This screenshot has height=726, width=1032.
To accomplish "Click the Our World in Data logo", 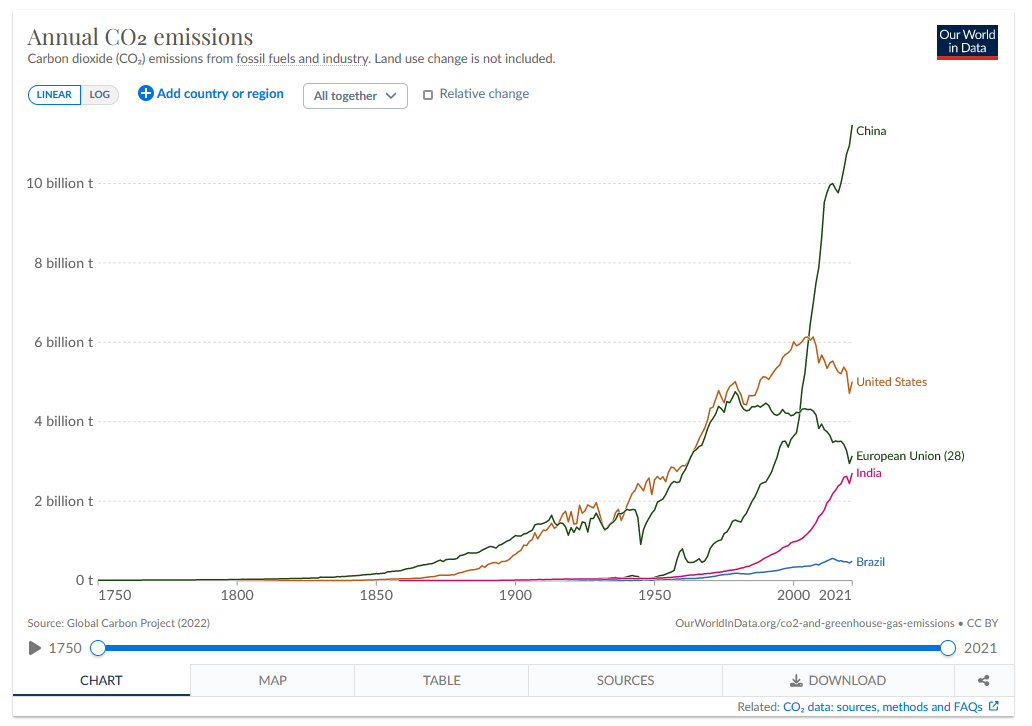I will pos(967,41).
